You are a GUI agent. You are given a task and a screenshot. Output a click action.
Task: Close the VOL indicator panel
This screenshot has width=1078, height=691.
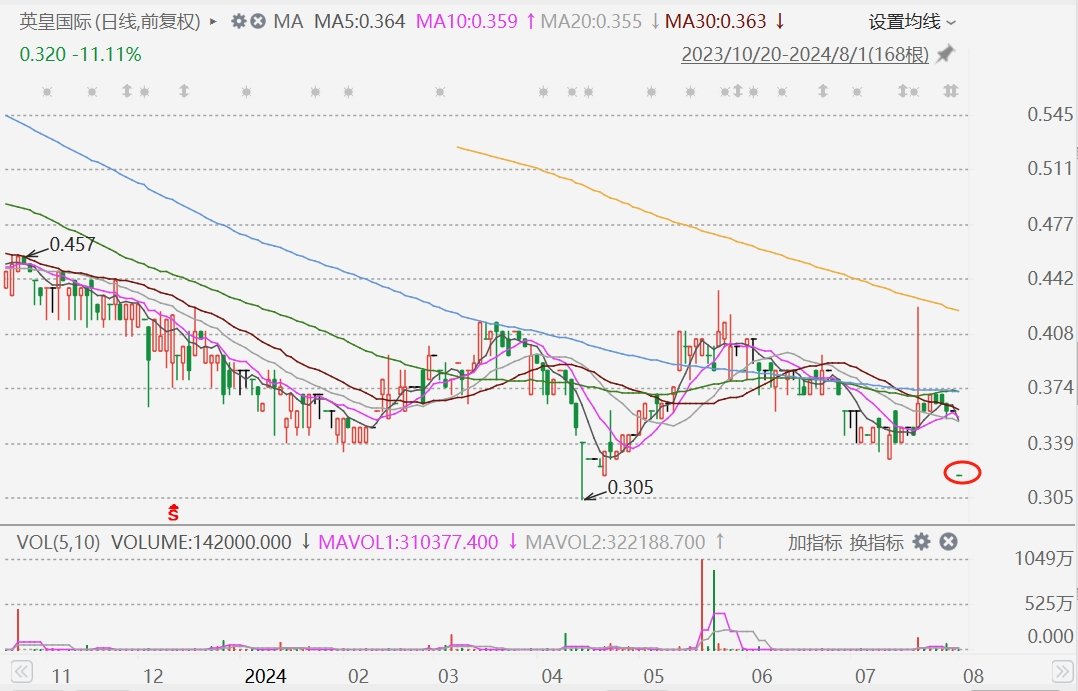coord(949,542)
